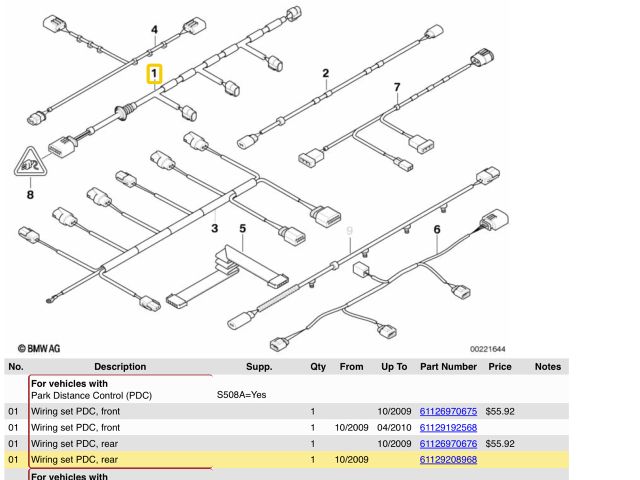This screenshot has height=480, width=640.
Task: Click the Part Number column header
Action: point(448,367)
